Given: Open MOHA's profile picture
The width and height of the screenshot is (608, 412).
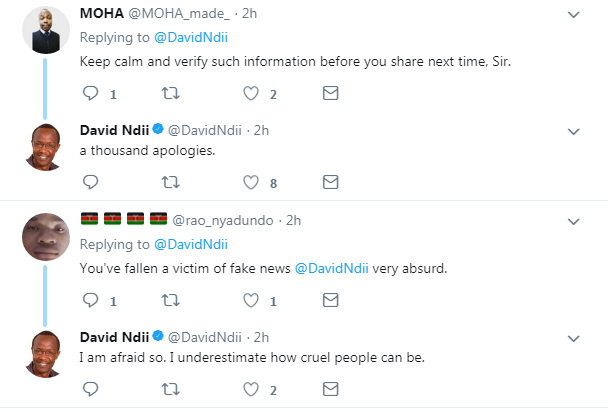Looking at the screenshot, I should (46, 30).
